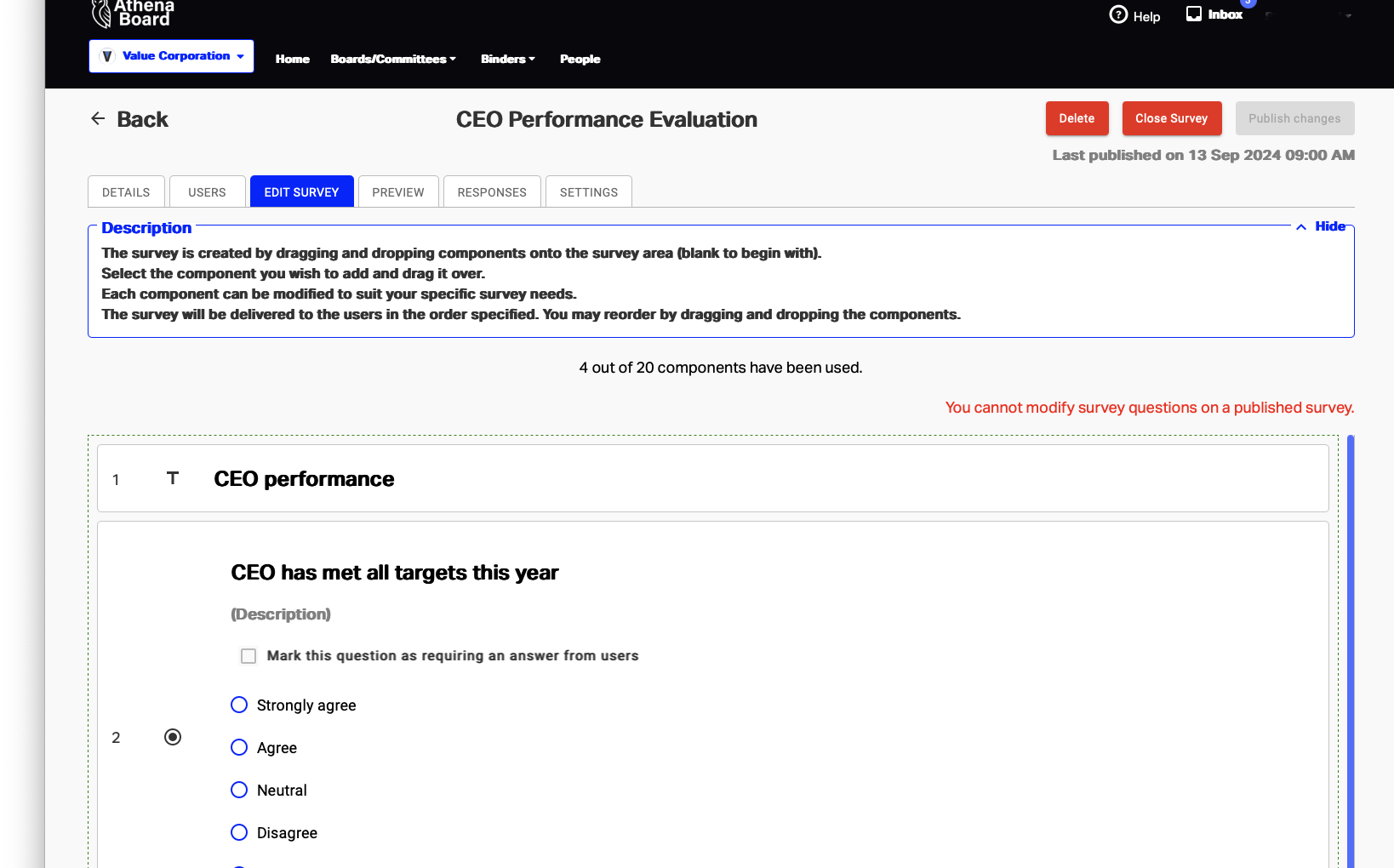Click the CEO has met all targets question
This screenshot has height=868, width=1394.
pos(395,573)
